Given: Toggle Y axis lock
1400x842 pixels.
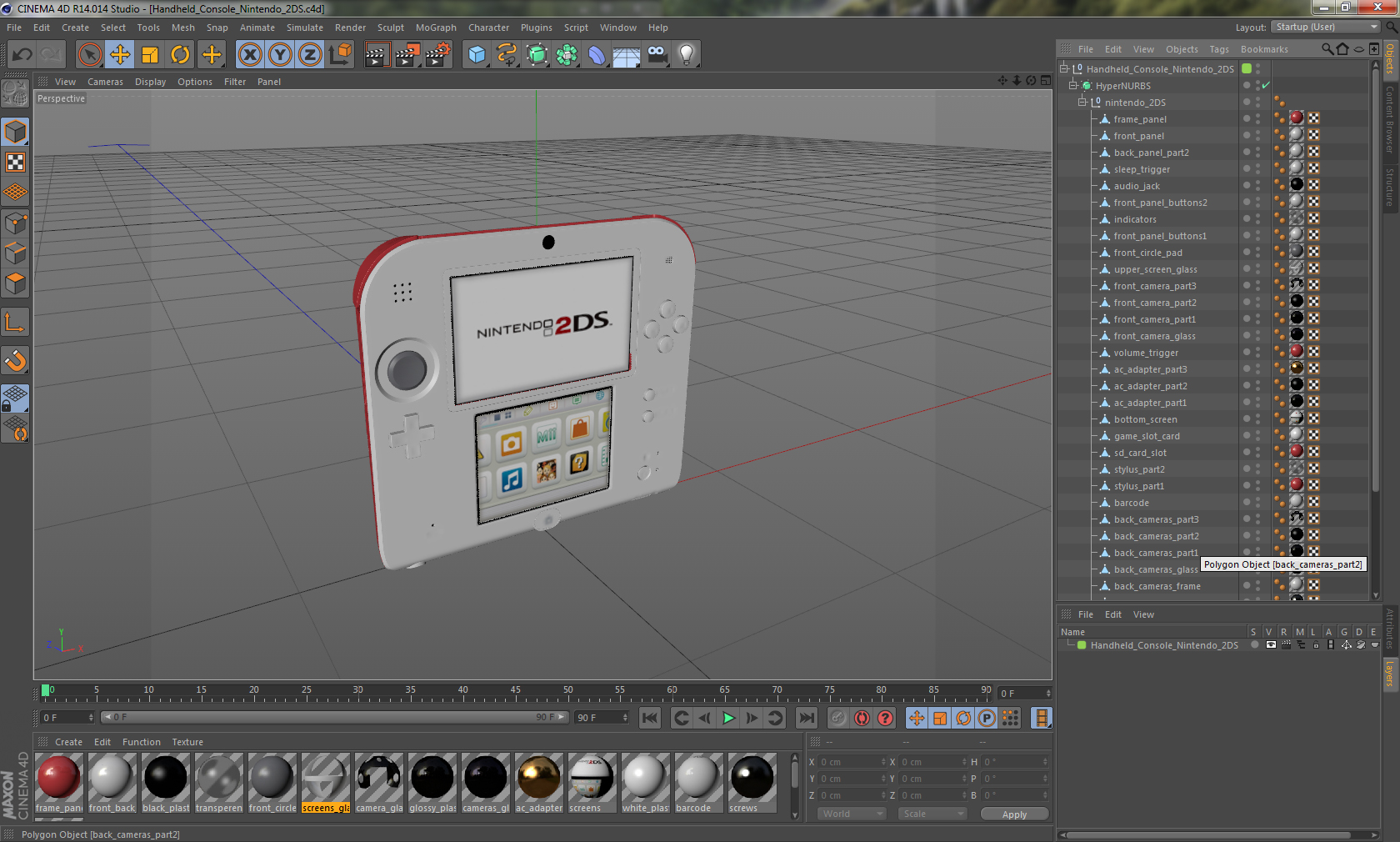Looking at the screenshot, I should (280, 55).
